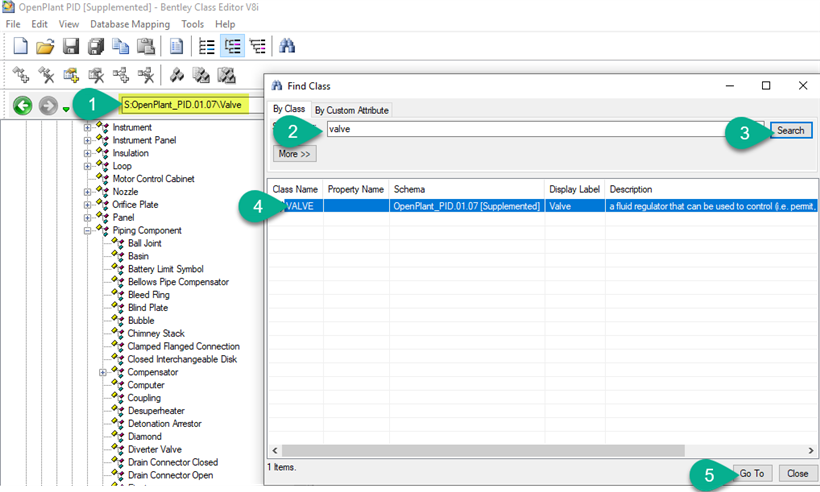Click the Save All stacked disks icon
Viewport: 820px width, 492px height.
(96, 47)
